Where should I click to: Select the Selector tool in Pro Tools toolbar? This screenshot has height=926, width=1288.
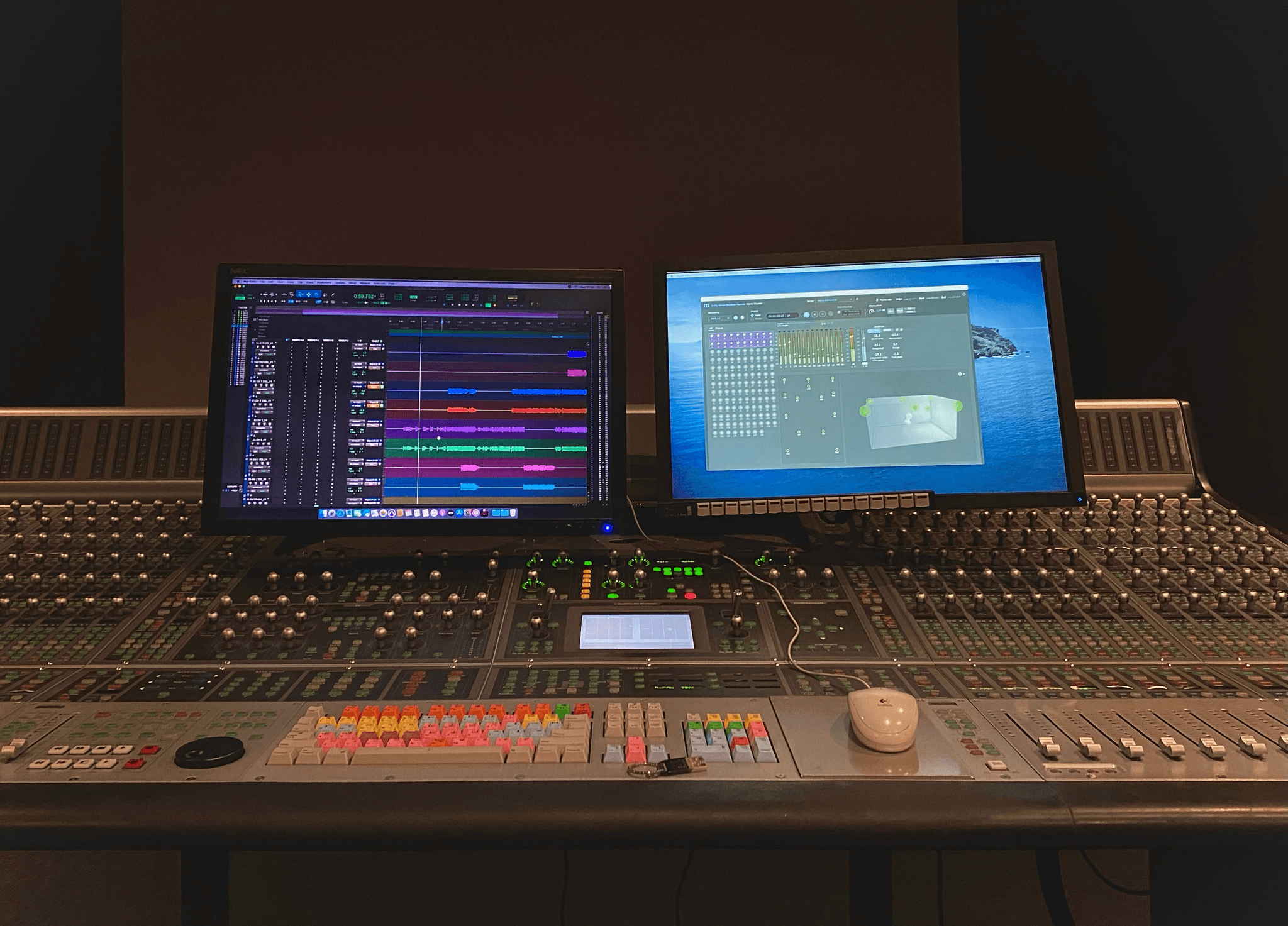coord(309,294)
